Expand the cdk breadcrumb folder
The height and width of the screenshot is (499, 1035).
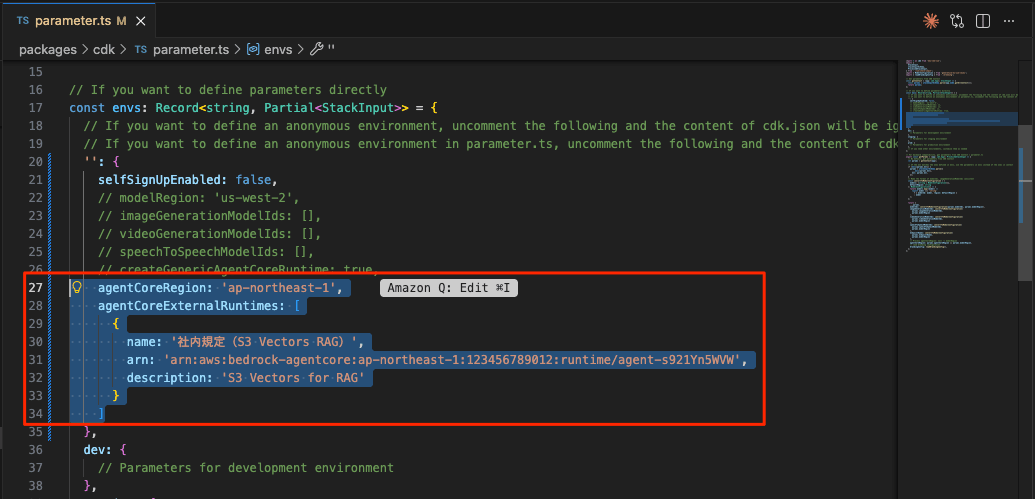[x=105, y=49]
